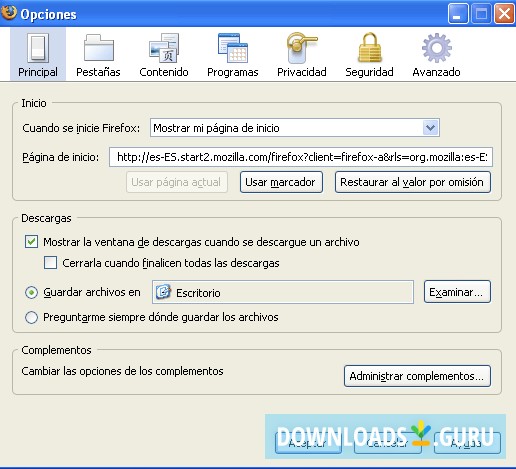The width and height of the screenshot is (516, 469).
Task: Show the Avanzado gear panel
Action: coord(436,54)
